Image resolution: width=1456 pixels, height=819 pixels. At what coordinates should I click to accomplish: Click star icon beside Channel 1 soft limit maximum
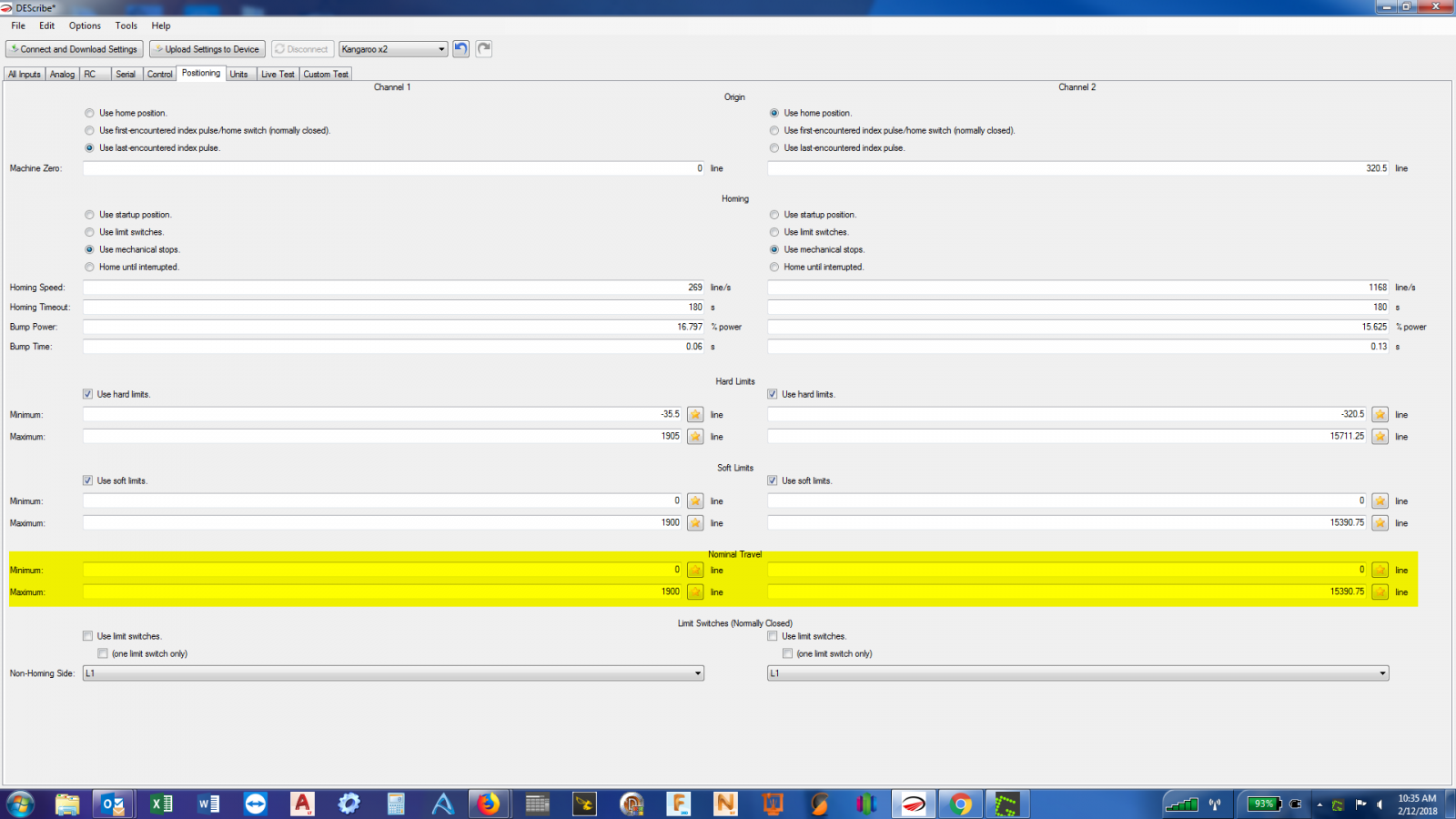[695, 523]
